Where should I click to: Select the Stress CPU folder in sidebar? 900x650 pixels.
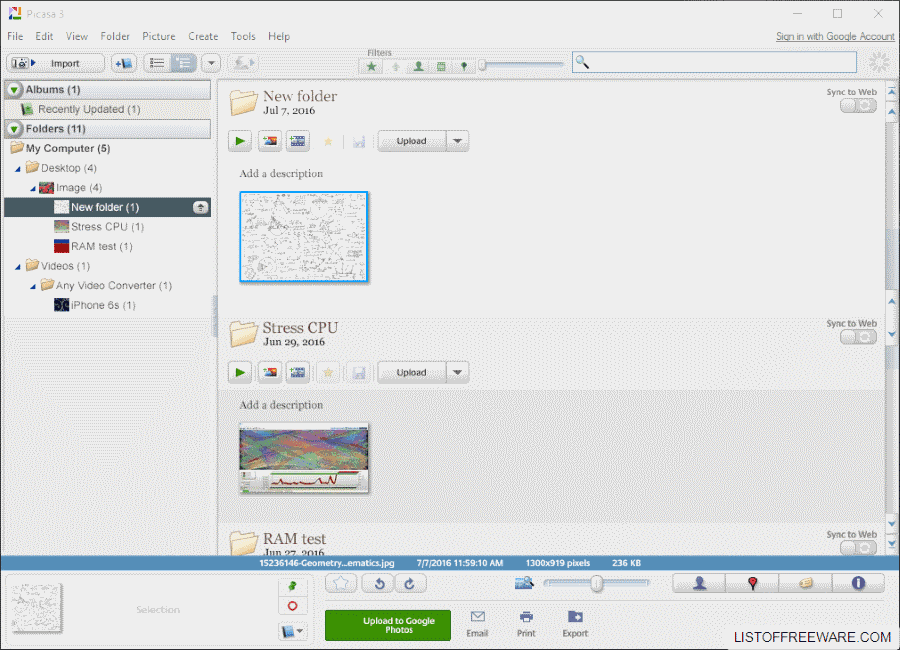click(107, 227)
